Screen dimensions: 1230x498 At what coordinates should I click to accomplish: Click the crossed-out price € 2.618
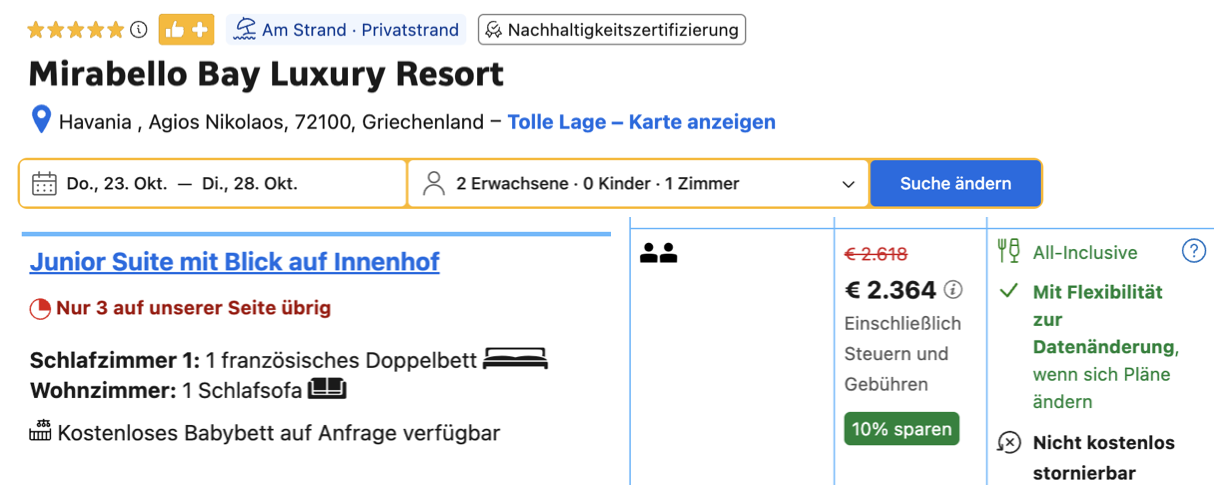coord(876,254)
